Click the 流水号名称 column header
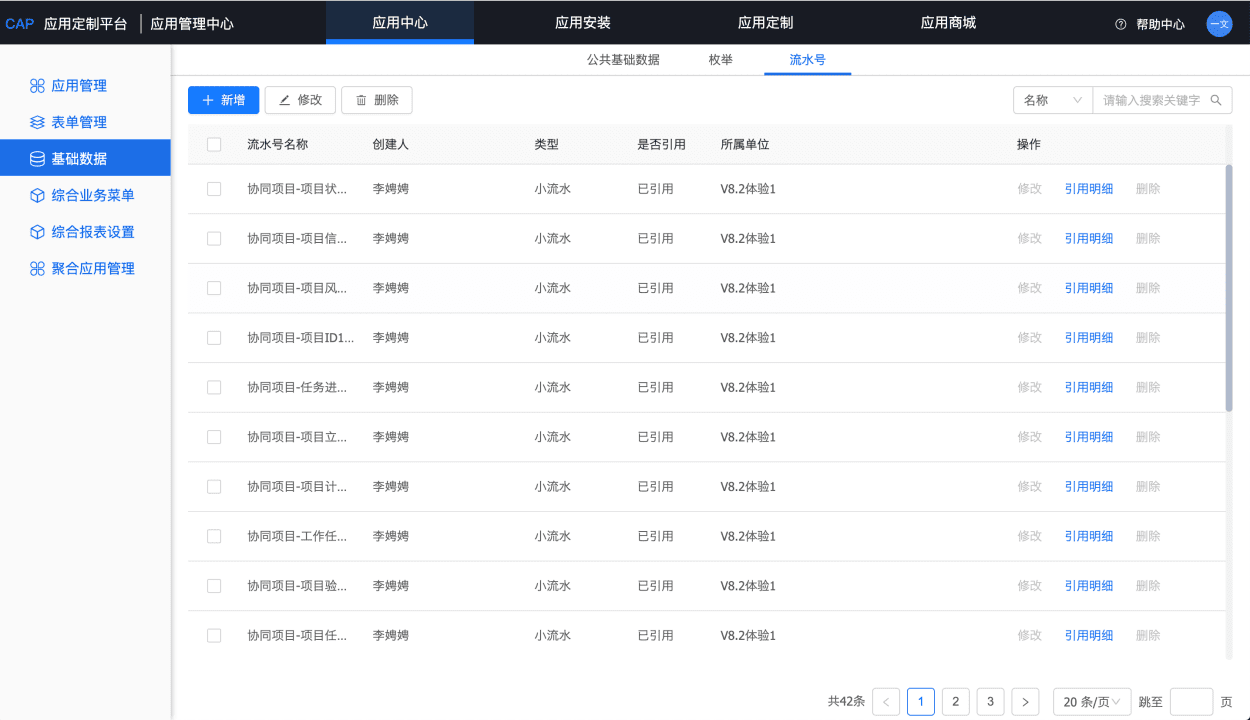1250x720 pixels. coord(278,144)
